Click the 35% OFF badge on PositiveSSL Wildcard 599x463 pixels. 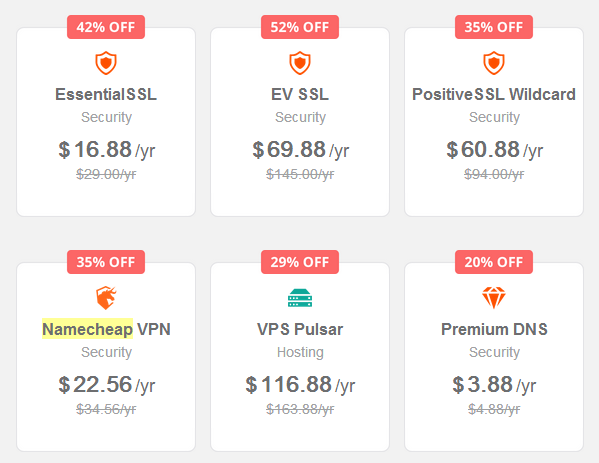[494, 27]
